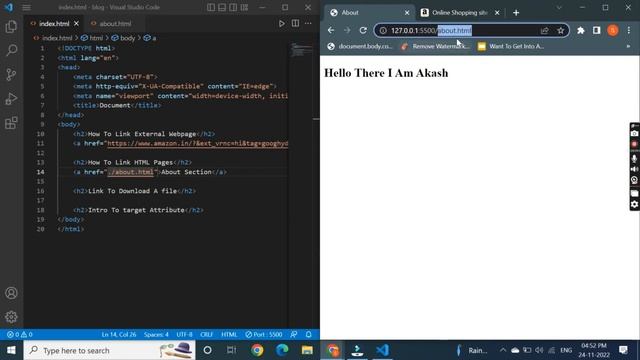The height and width of the screenshot is (360, 640).
Task: Open Chrome profile avatar
Action: point(613,31)
